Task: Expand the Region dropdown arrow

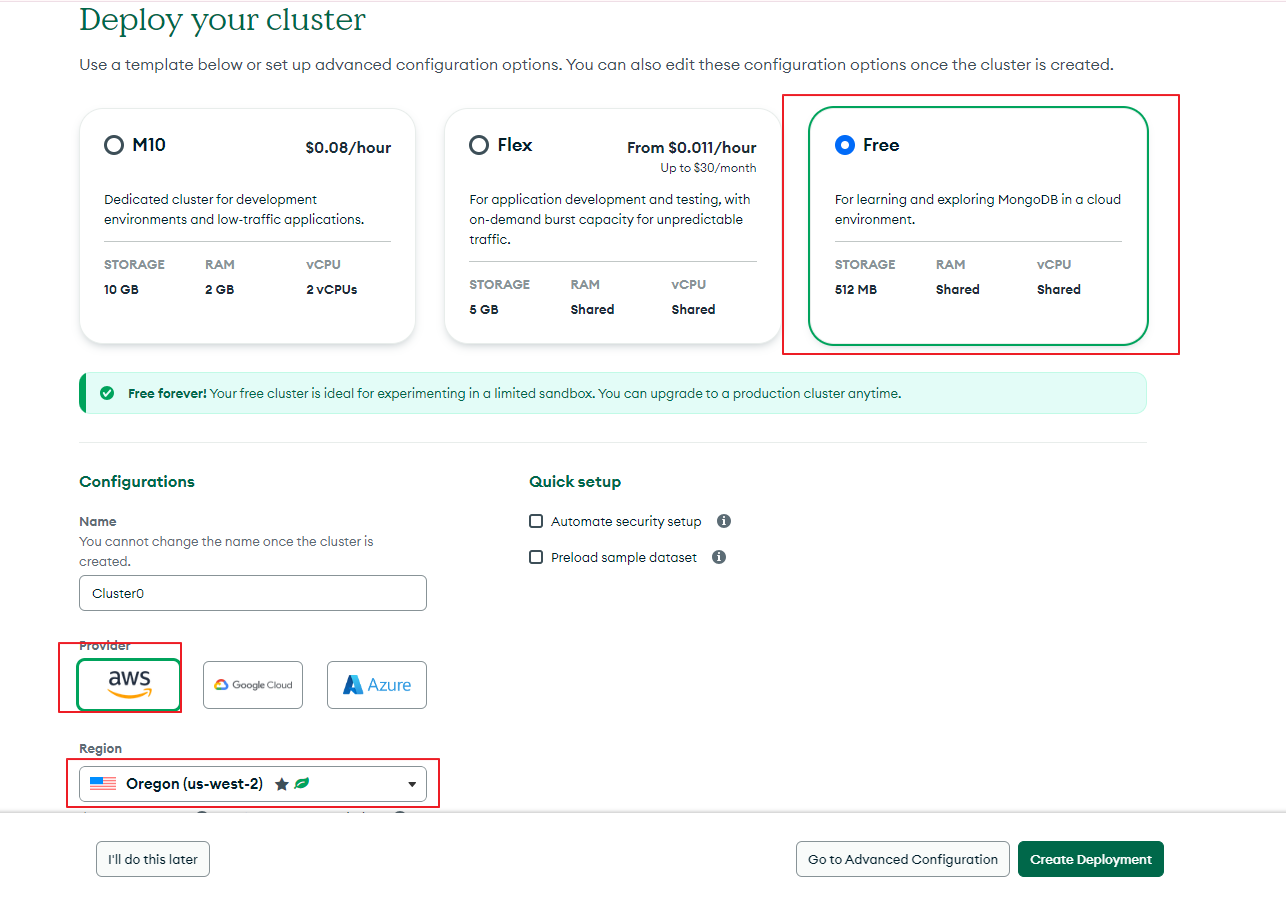Action: pyautogui.click(x=412, y=785)
